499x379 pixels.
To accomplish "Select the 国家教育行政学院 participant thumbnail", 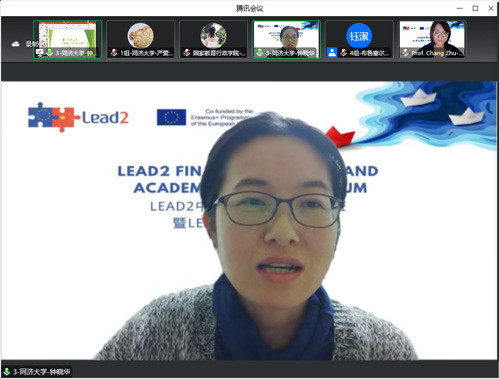I will point(213,39).
